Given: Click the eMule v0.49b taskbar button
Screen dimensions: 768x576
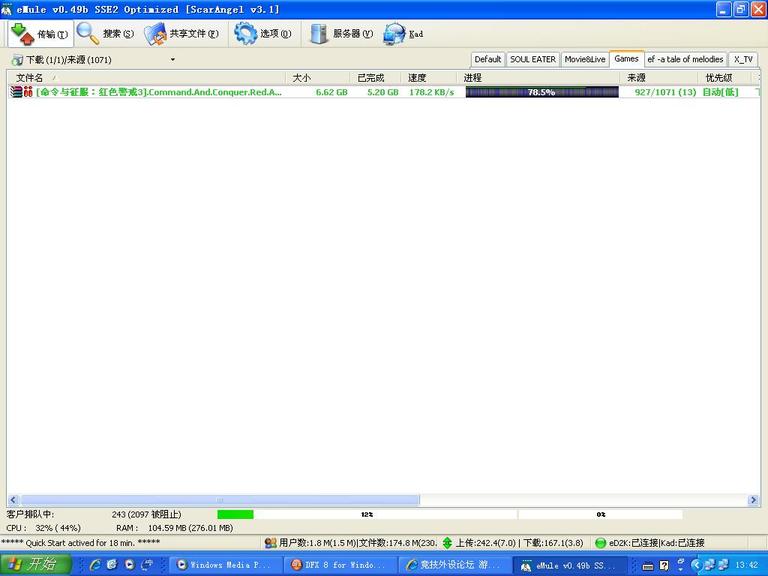Looking at the screenshot, I should (x=570, y=566).
